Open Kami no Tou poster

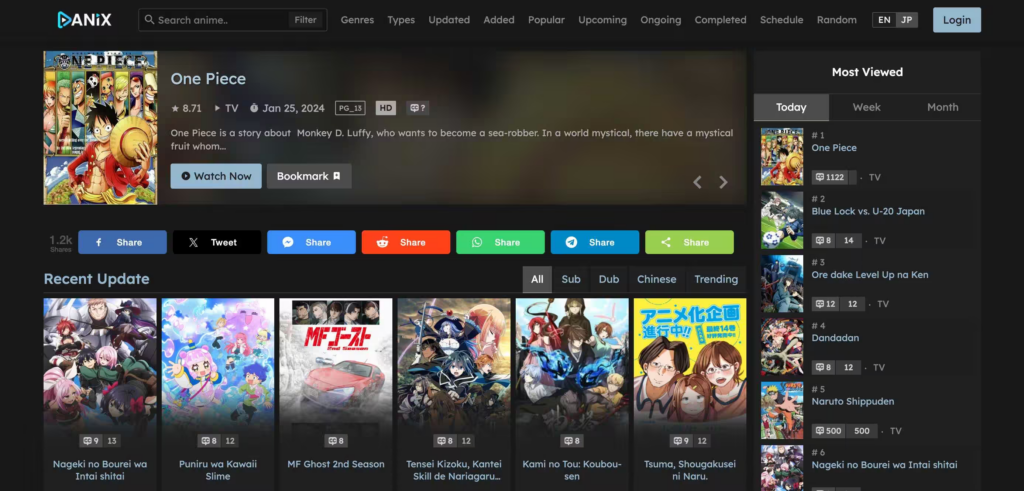coord(572,373)
